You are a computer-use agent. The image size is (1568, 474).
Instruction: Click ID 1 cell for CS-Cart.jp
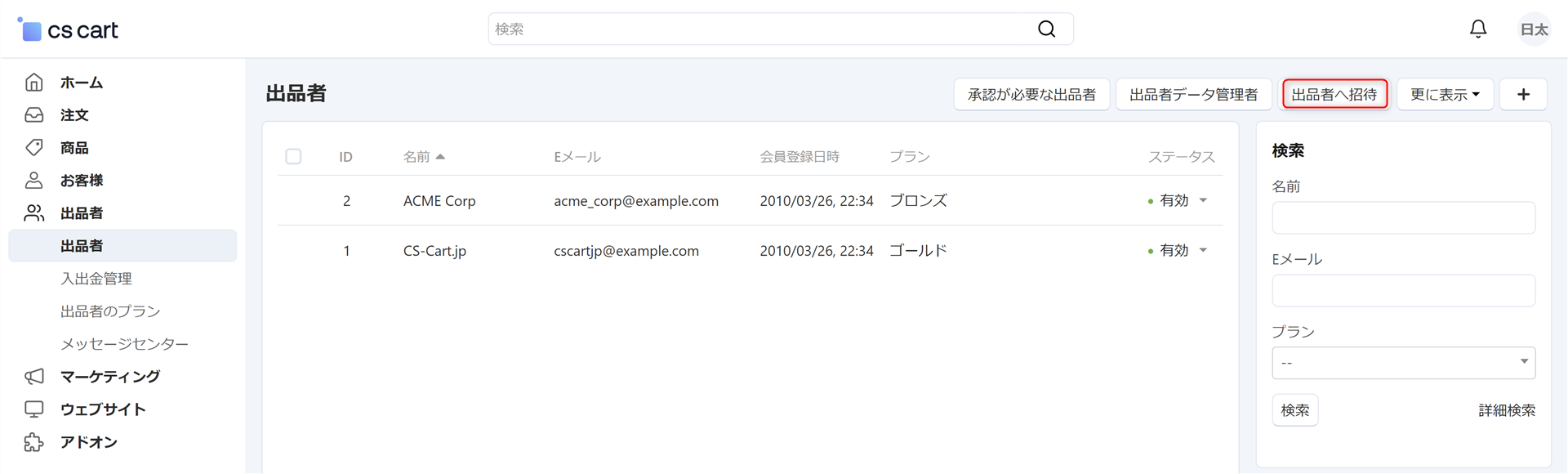click(347, 251)
